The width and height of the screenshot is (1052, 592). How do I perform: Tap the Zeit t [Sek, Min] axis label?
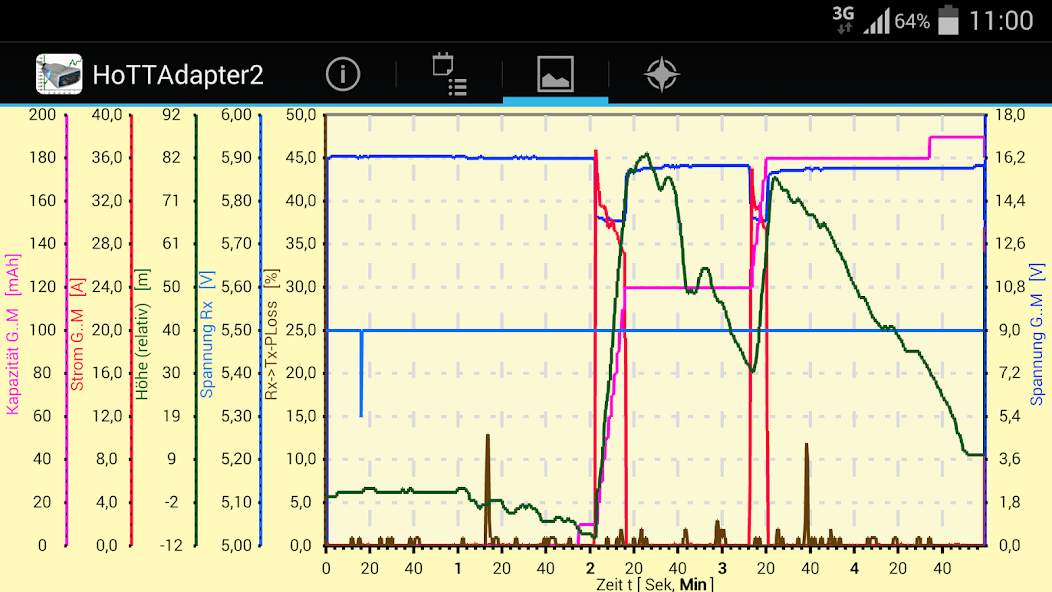pyautogui.click(x=655, y=584)
